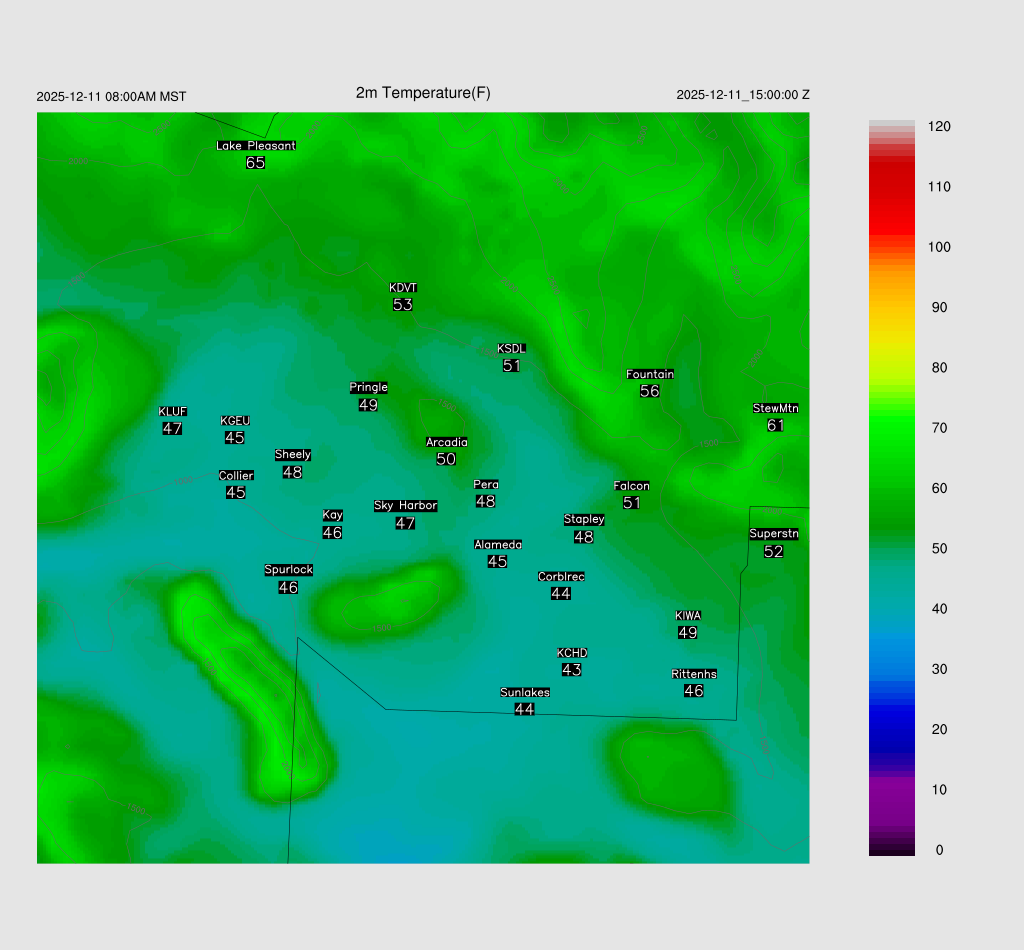Viewport: 1024px width, 950px height.
Task: Click the Rittenhs station marker
Action: point(694,690)
